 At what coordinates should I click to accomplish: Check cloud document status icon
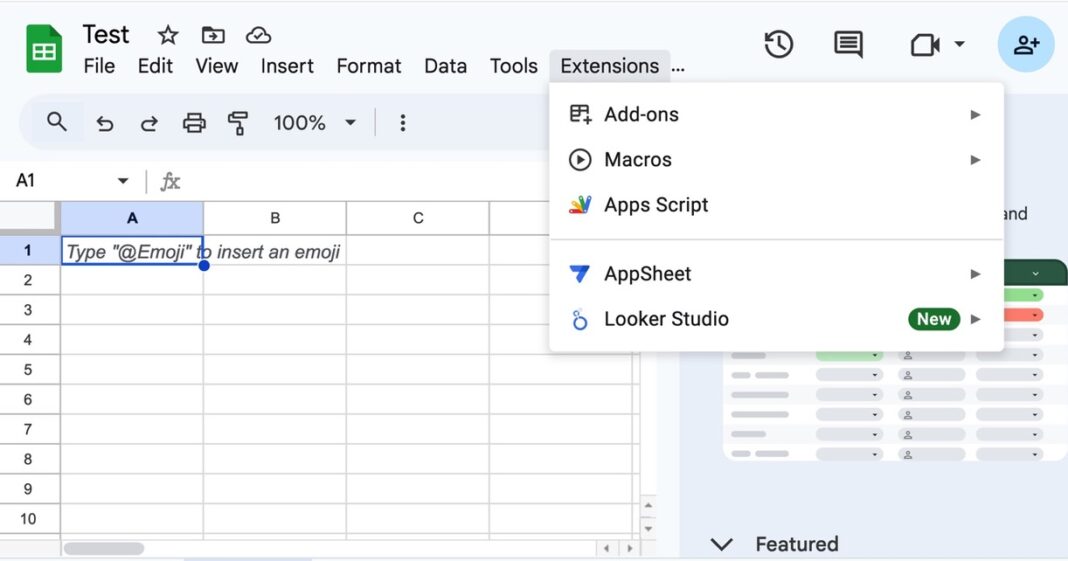pos(259,35)
